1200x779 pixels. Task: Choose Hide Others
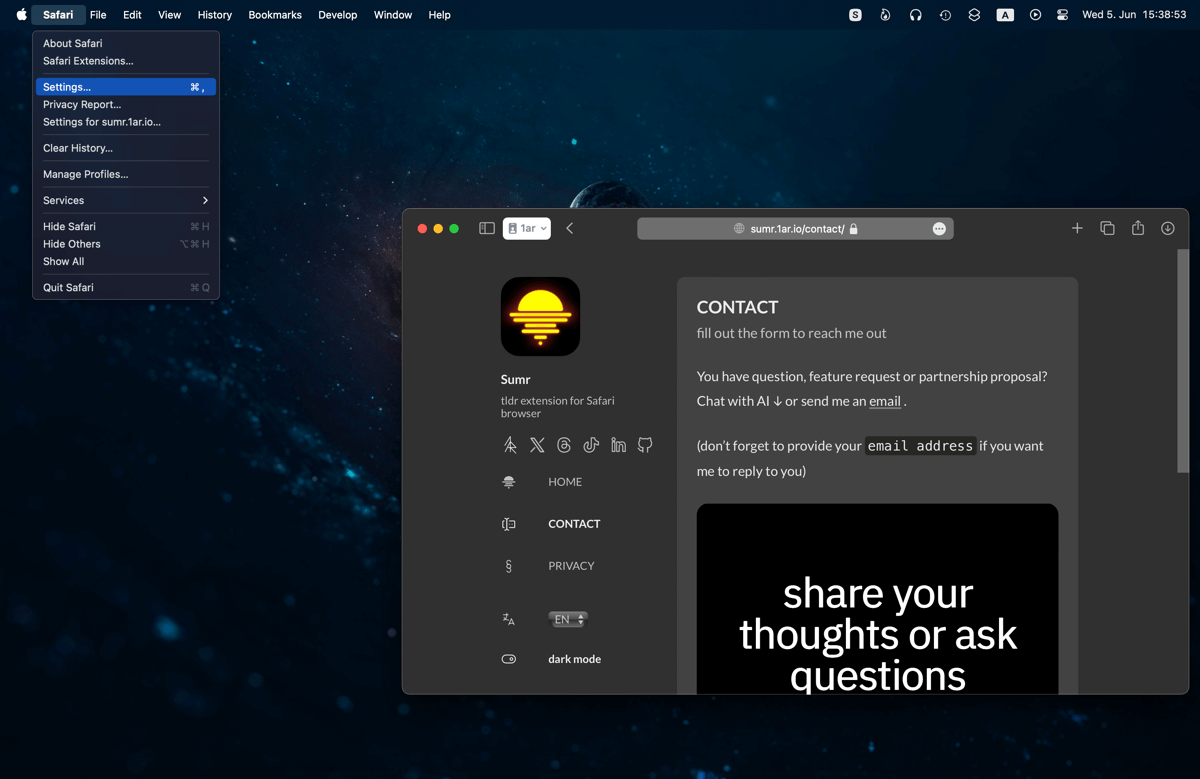point(125,244)
